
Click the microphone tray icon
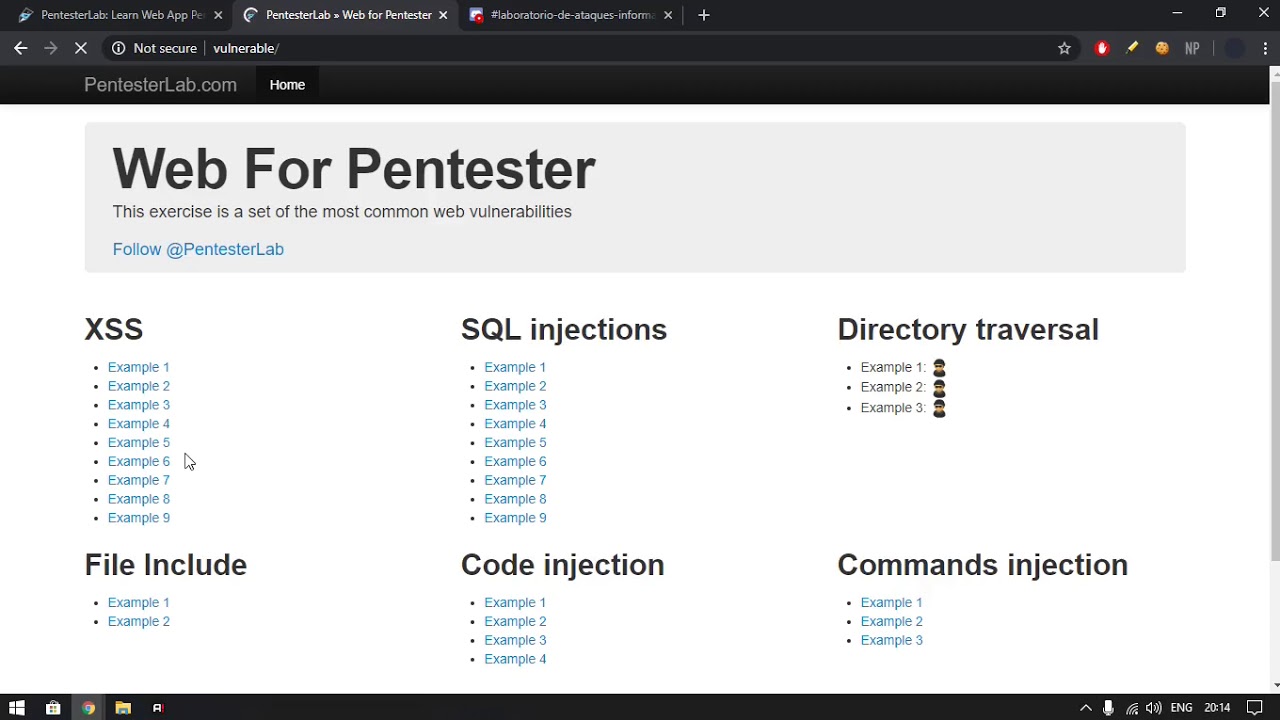[1108, 708]
